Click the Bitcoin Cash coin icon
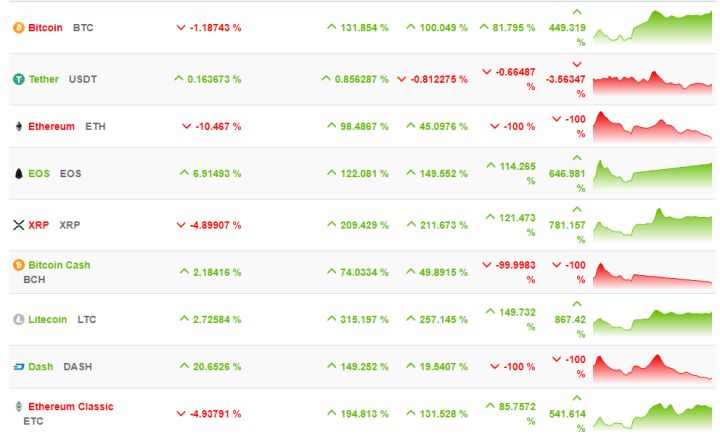 pyautogui.click(x=18, y=265)
